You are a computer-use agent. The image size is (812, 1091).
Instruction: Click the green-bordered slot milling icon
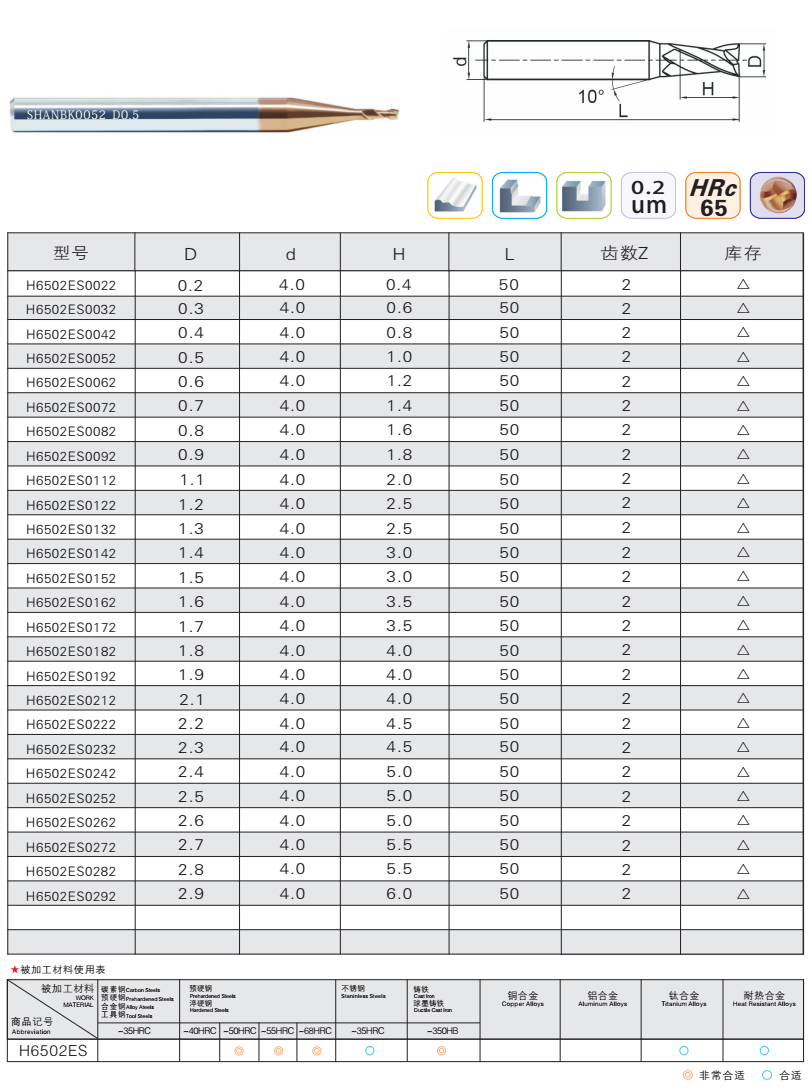[x=584, y=195]
